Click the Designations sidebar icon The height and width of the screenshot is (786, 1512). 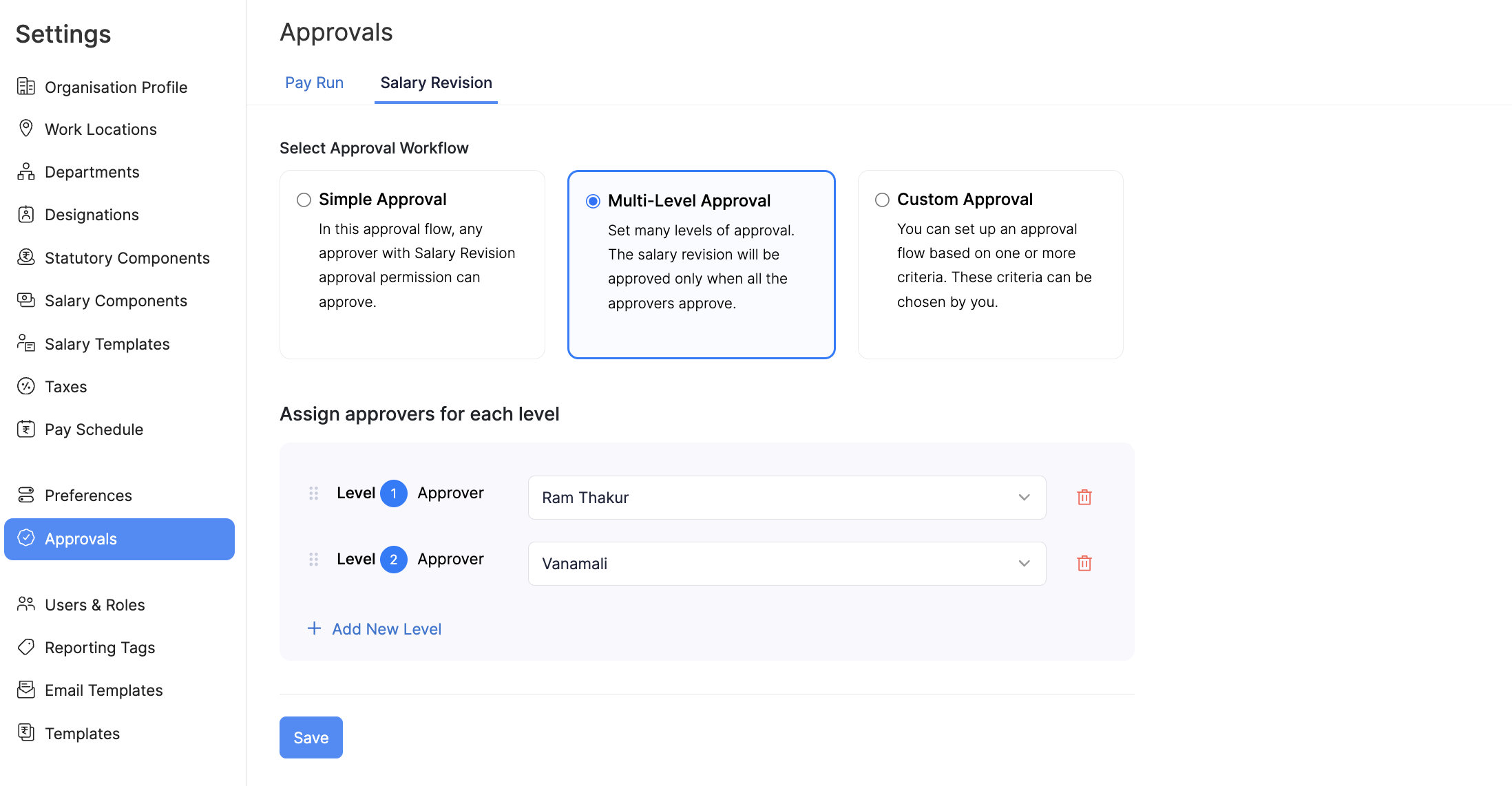[26, 214]
